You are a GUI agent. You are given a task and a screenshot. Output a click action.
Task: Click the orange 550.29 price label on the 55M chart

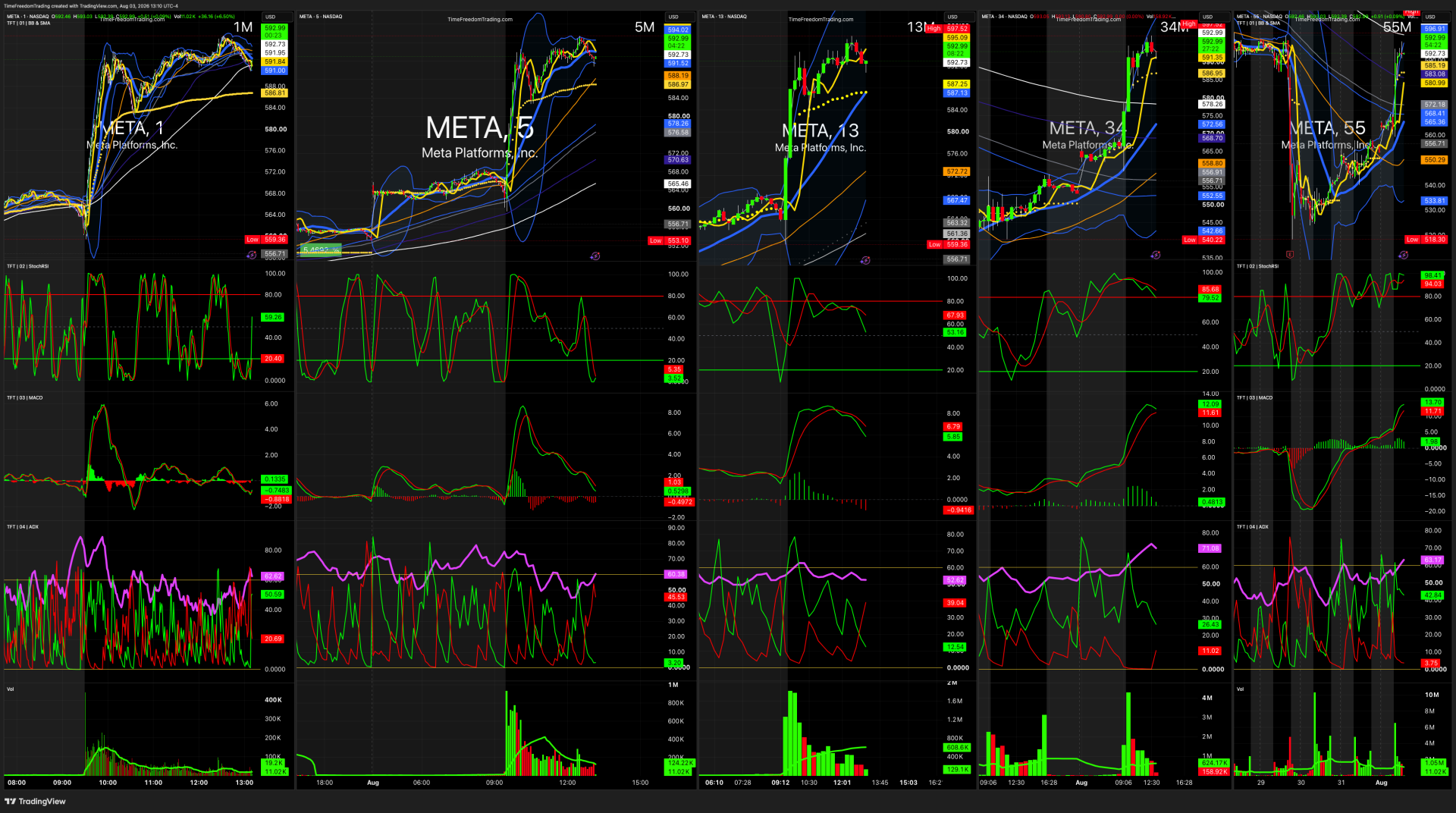[1435, 160]
